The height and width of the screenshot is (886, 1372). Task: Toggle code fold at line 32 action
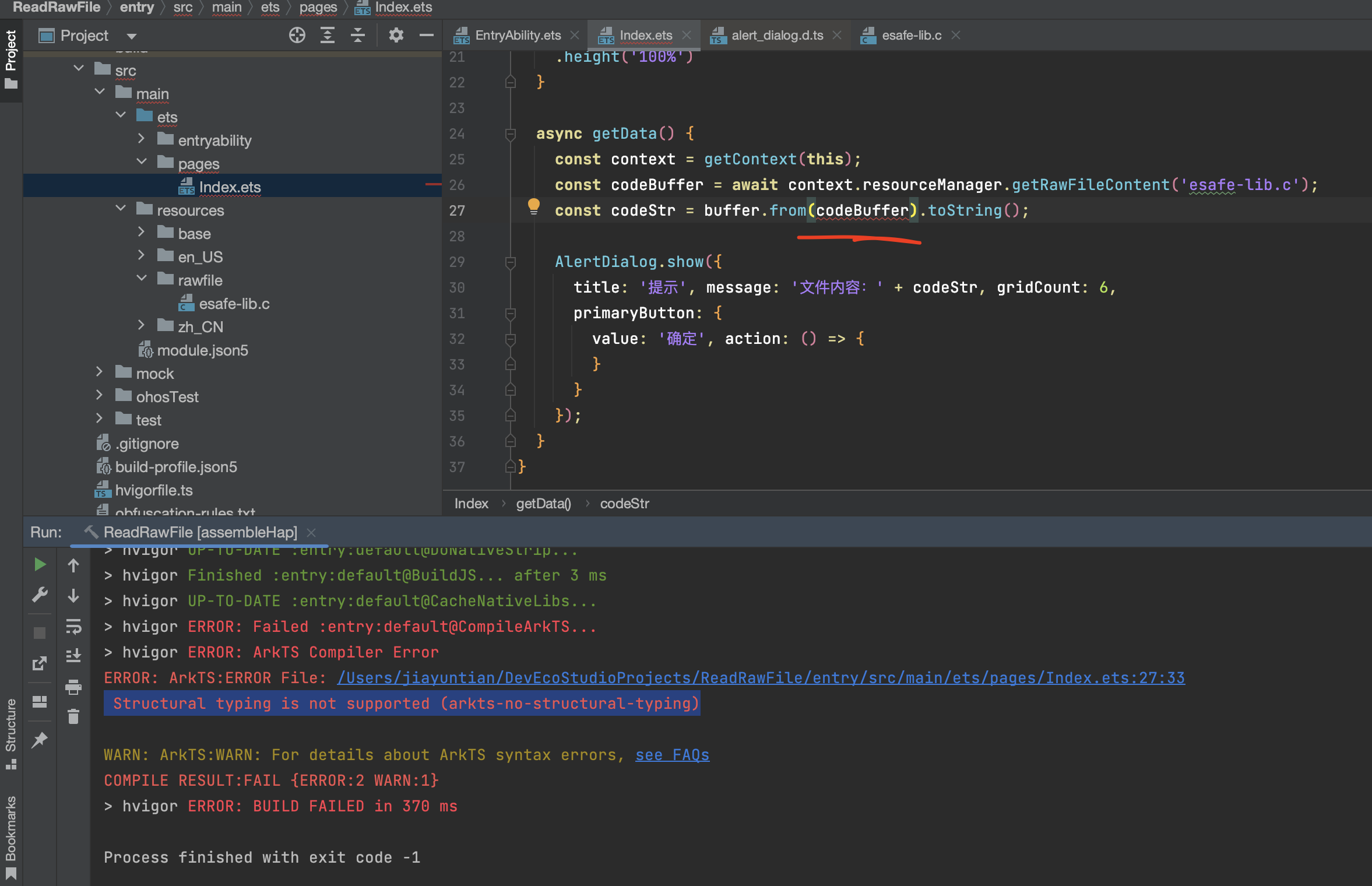click(x=510, y=339)
